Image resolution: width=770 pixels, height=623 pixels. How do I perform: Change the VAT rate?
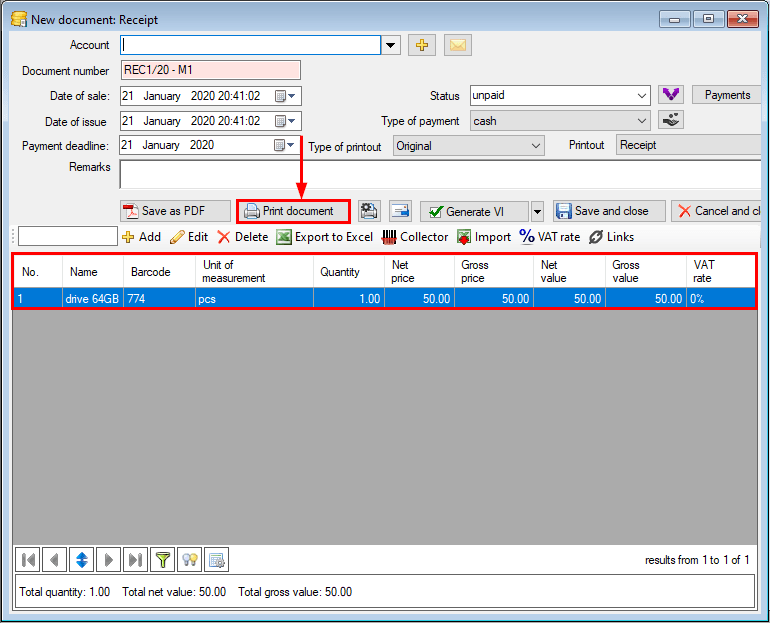click(550, 237)
